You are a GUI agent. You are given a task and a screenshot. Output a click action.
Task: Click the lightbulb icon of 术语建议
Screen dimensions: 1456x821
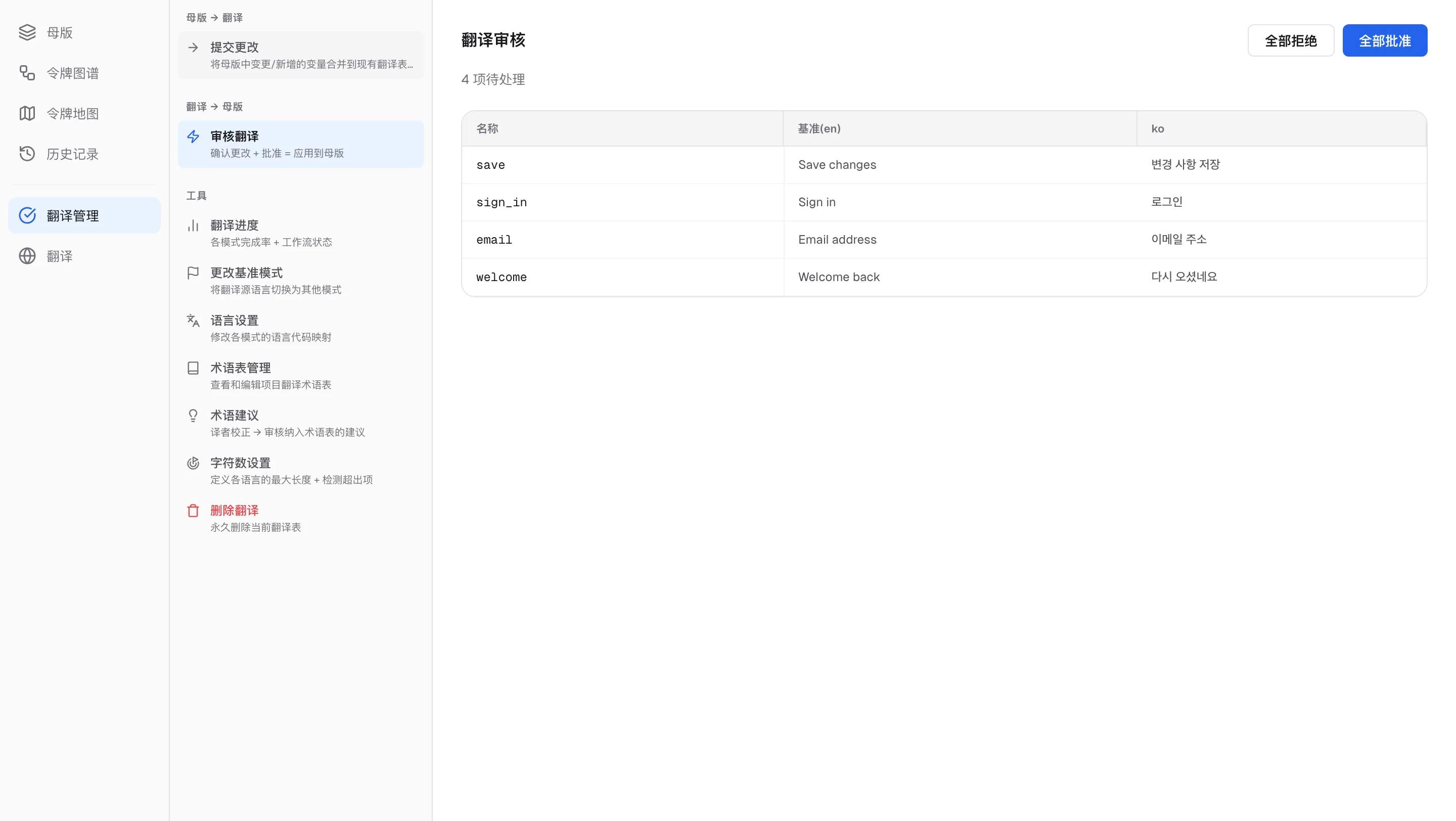click(193, 416)
